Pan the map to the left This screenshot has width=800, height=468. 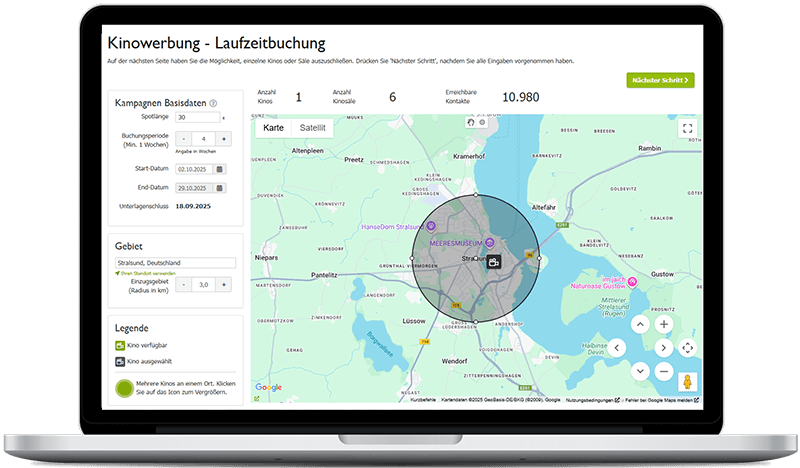(x=616, y=348)
